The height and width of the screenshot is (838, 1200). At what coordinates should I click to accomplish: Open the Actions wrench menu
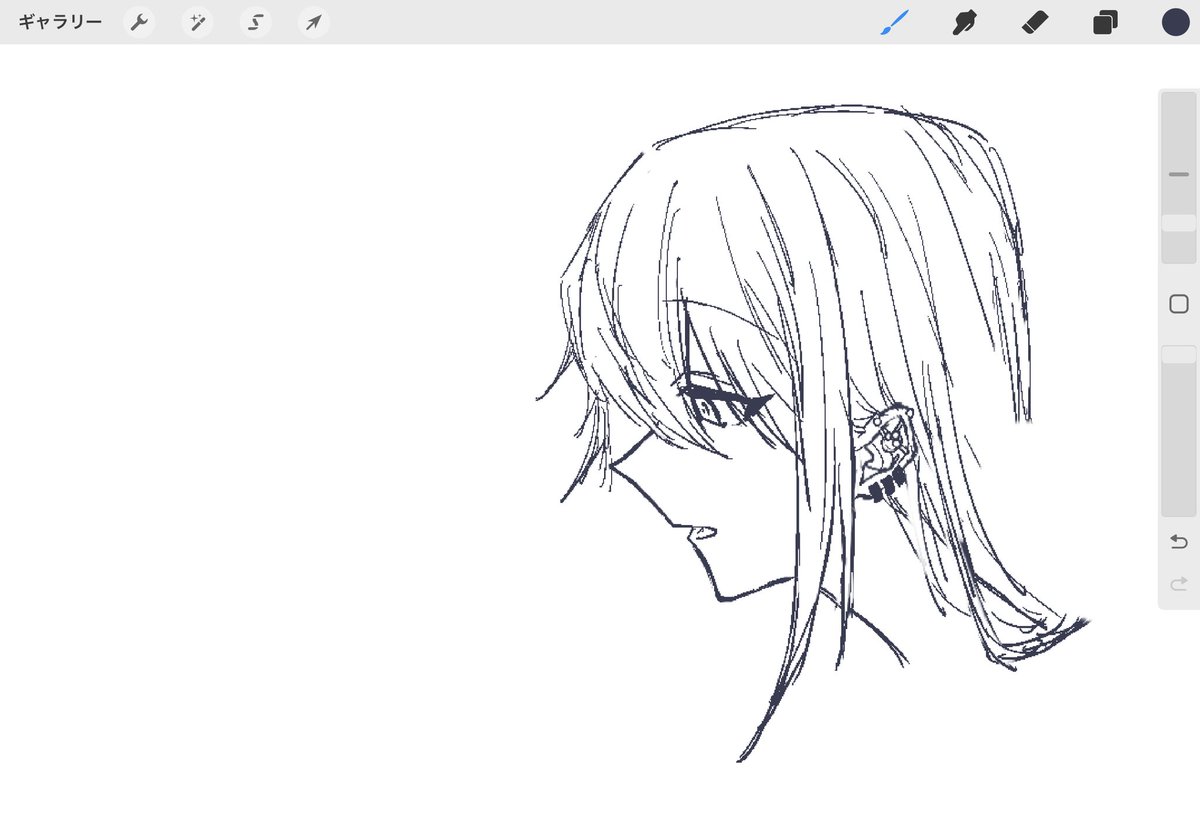[139, 22]
